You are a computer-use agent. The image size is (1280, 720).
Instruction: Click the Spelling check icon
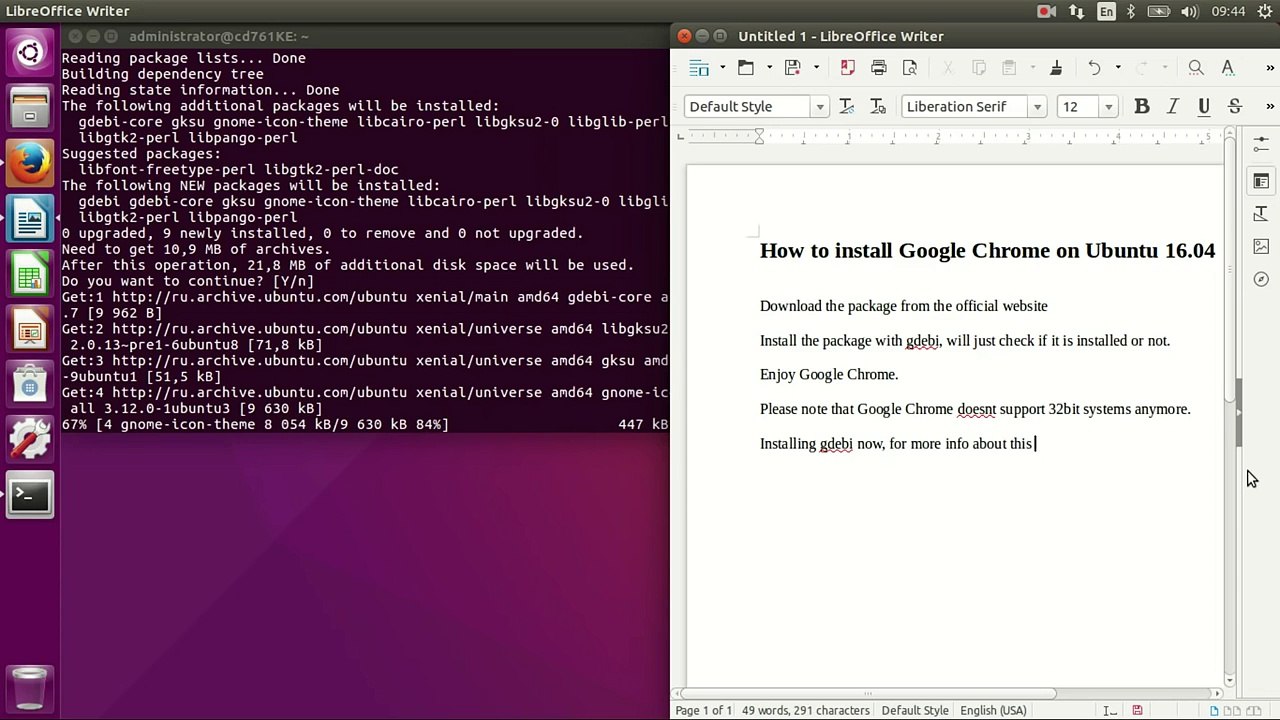[x=1228, y=68]
